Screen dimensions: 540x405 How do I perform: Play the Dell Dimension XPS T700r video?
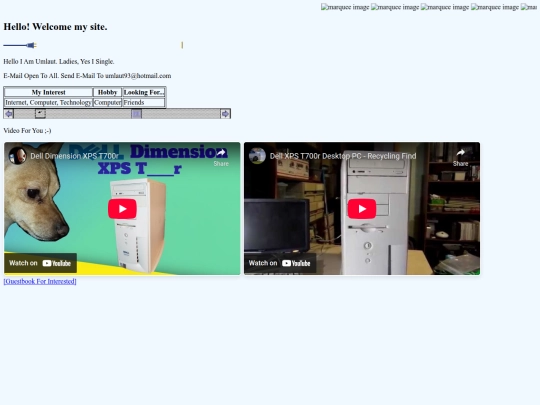click(x=122, y=209)
